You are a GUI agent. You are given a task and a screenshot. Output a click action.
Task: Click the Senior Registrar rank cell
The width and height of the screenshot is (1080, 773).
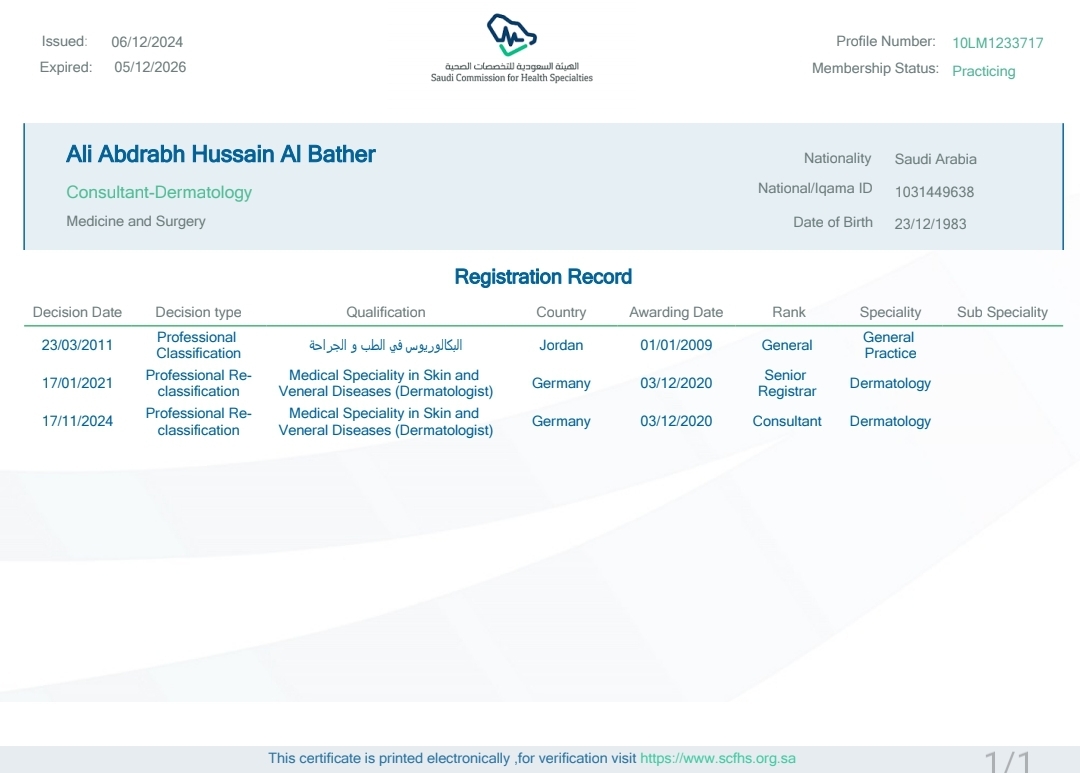tap(786, 383)
